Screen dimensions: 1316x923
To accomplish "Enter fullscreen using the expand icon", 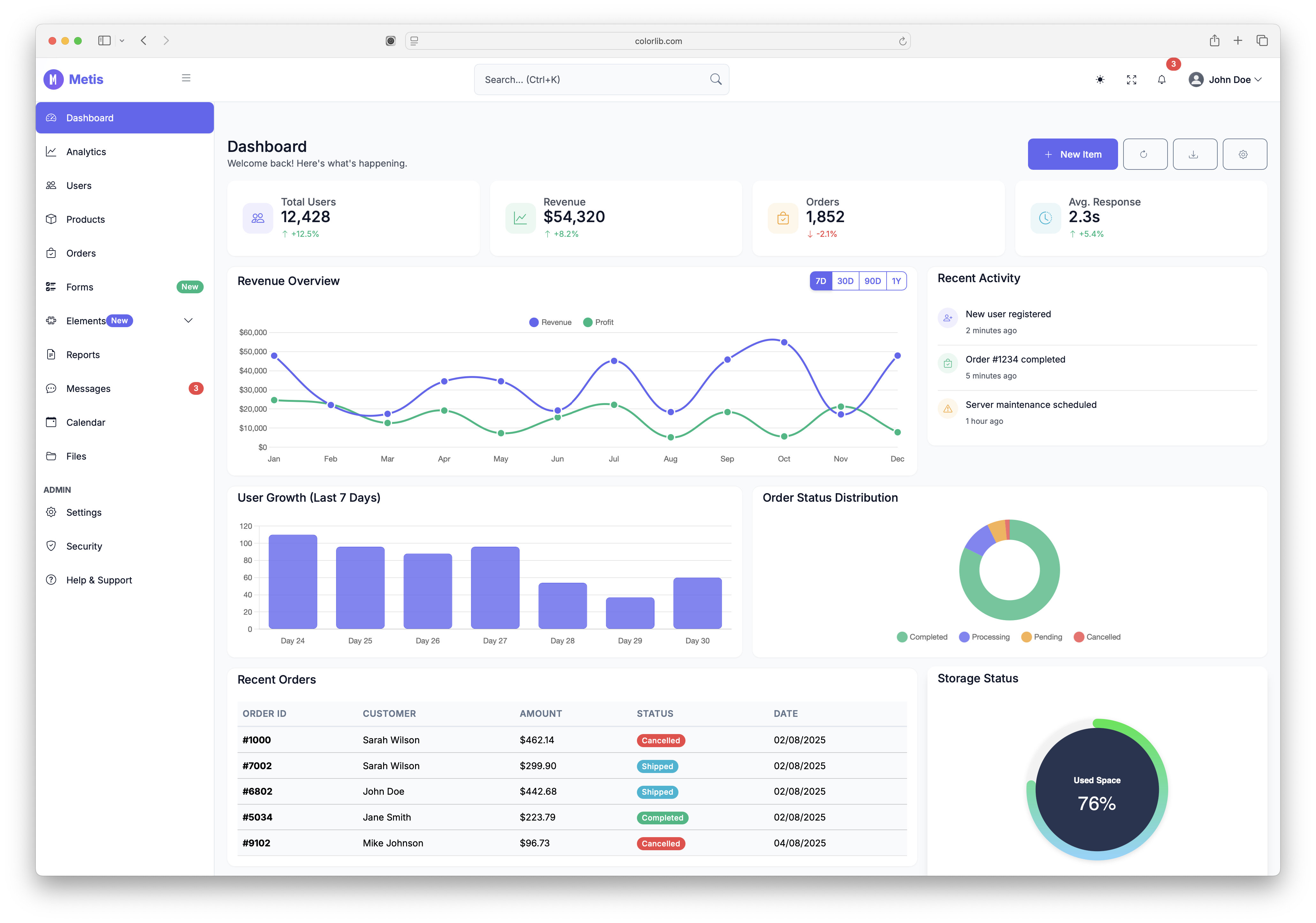I will click(x=1131, y=80).
